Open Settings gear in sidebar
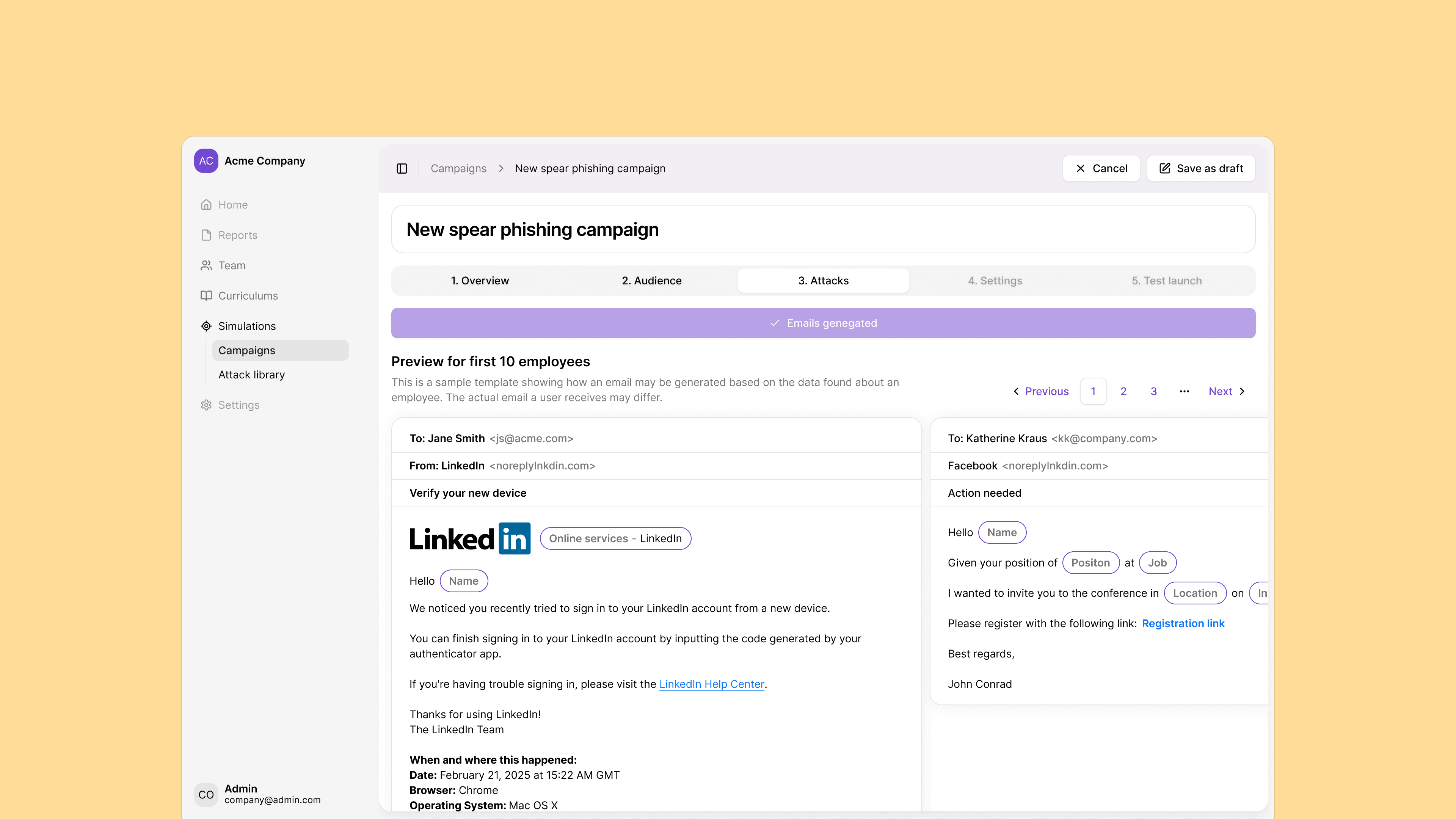 tap(206, 405)
